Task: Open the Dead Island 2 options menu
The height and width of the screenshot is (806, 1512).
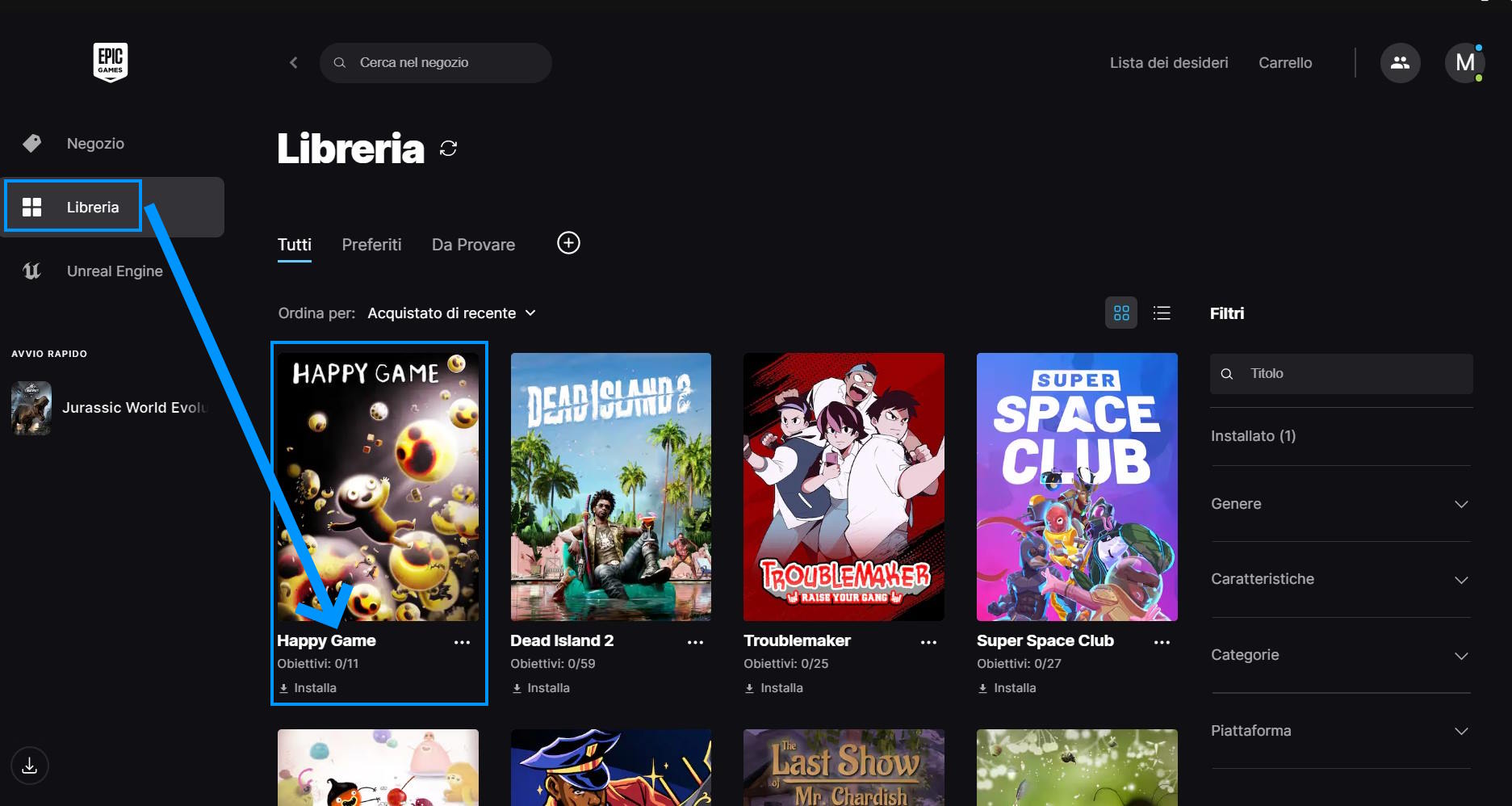Action: (x=695, y=642)
